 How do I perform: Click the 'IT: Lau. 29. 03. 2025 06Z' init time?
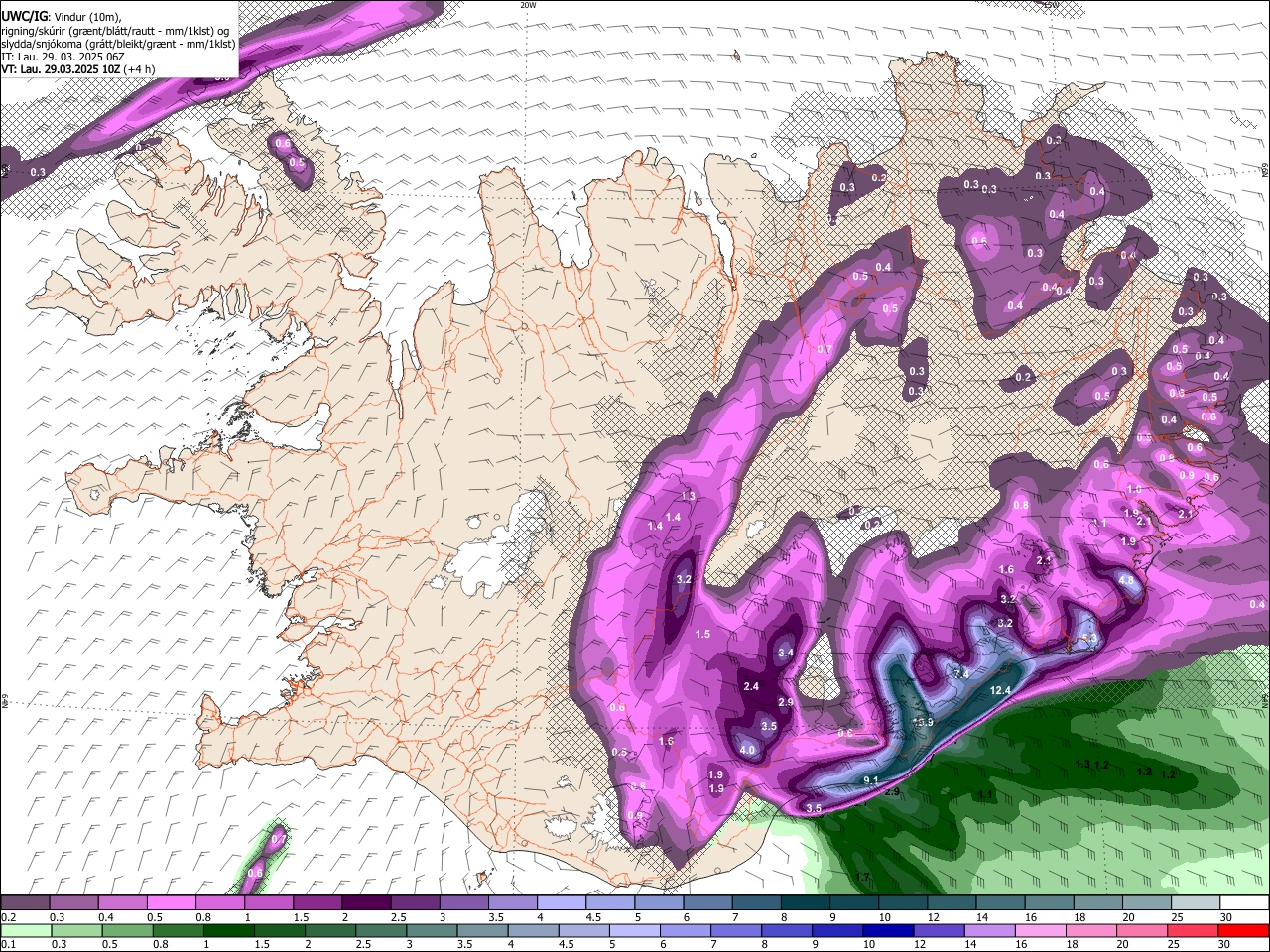(63, 58)
